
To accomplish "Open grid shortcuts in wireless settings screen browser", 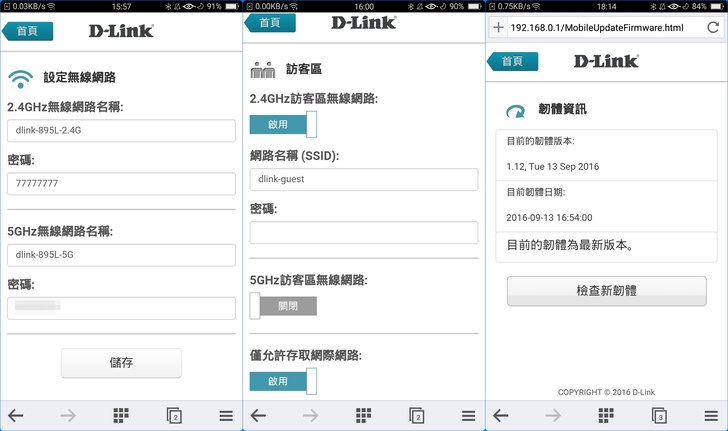I will 121,415.
